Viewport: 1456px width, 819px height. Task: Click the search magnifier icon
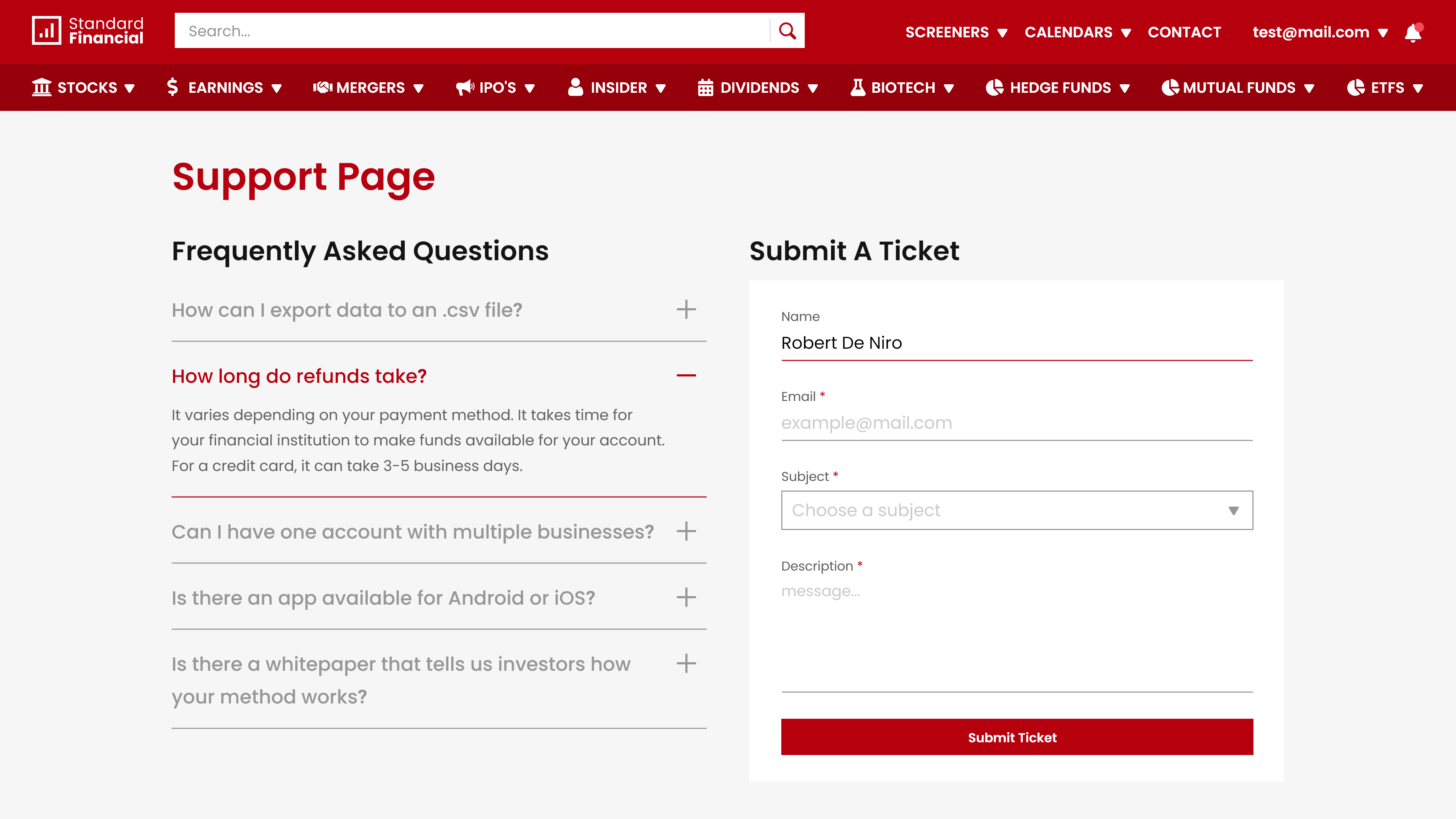point(787,31)
